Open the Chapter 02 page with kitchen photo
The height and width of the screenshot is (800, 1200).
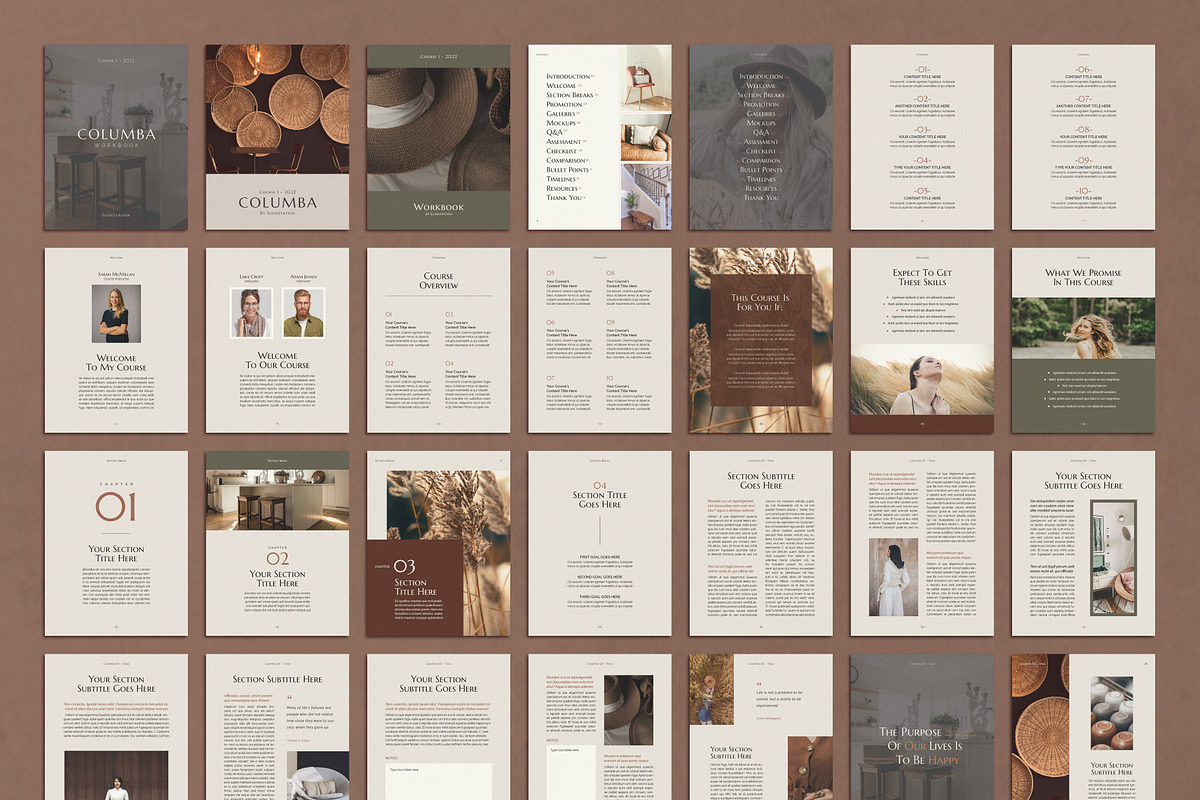[277, 543]
